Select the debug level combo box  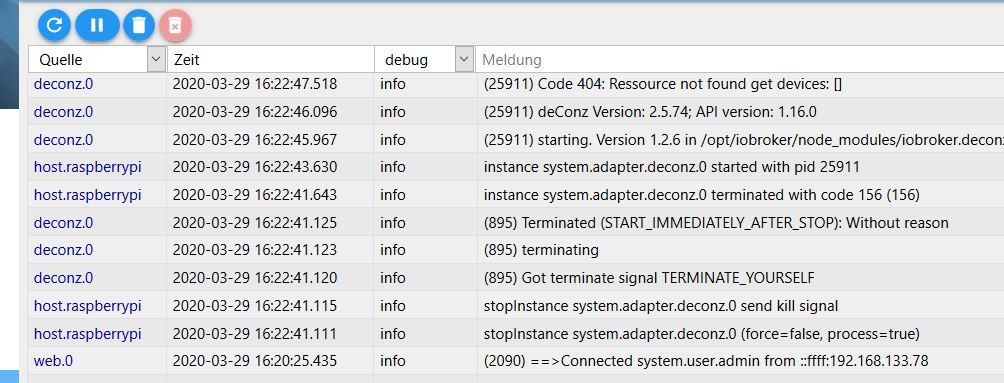coord(425,60)
